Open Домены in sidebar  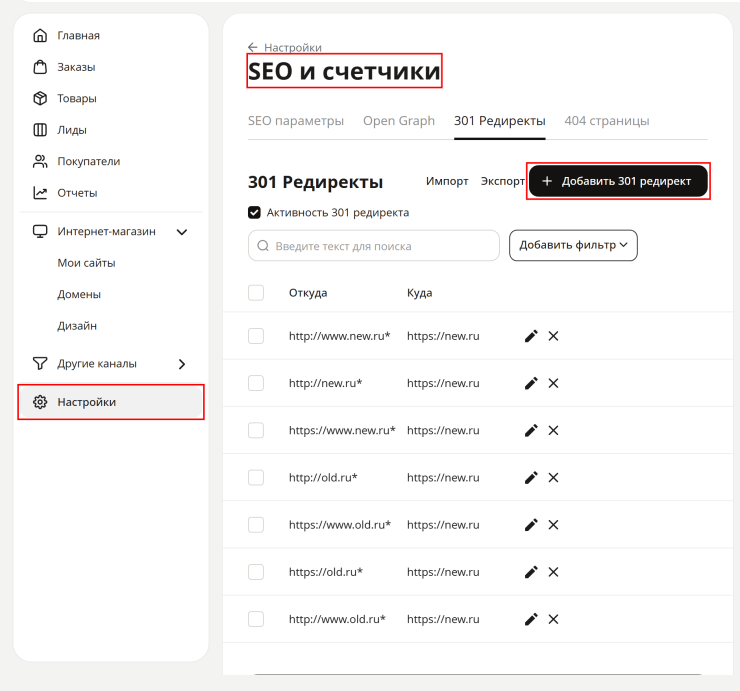click(x=79, y=295)
